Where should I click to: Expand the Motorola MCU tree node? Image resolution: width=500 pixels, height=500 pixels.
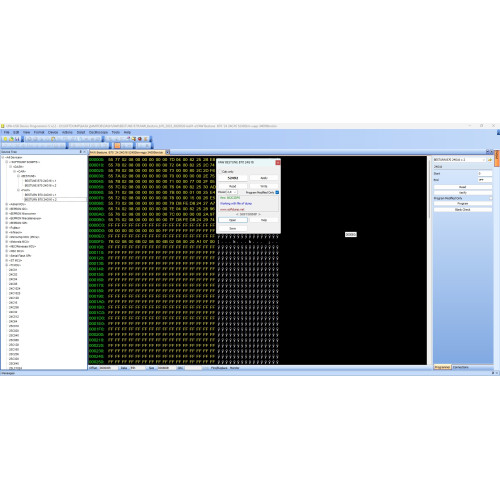pos(7,242)
